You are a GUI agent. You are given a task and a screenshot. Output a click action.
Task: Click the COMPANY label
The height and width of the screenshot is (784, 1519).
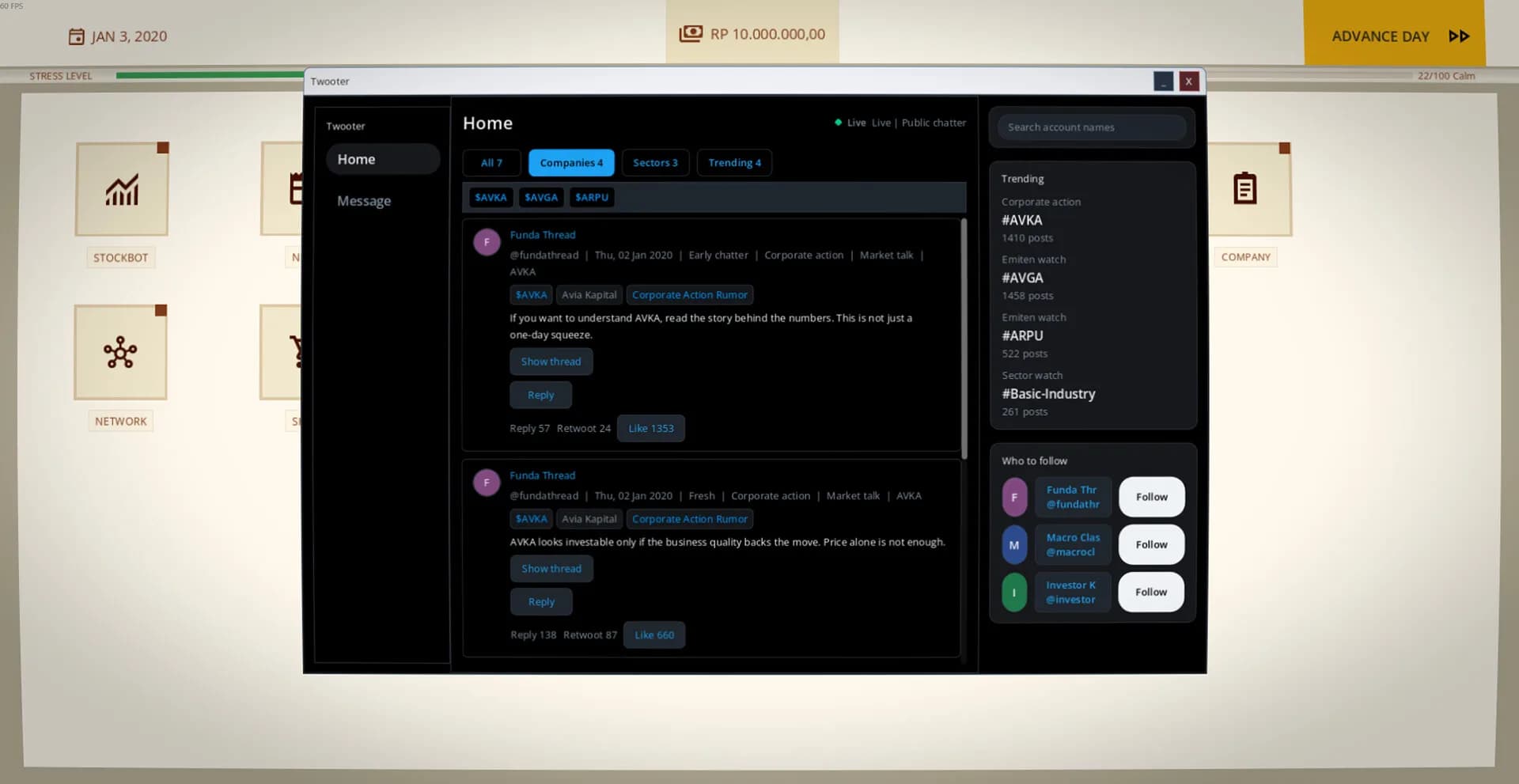point(1245,257)
